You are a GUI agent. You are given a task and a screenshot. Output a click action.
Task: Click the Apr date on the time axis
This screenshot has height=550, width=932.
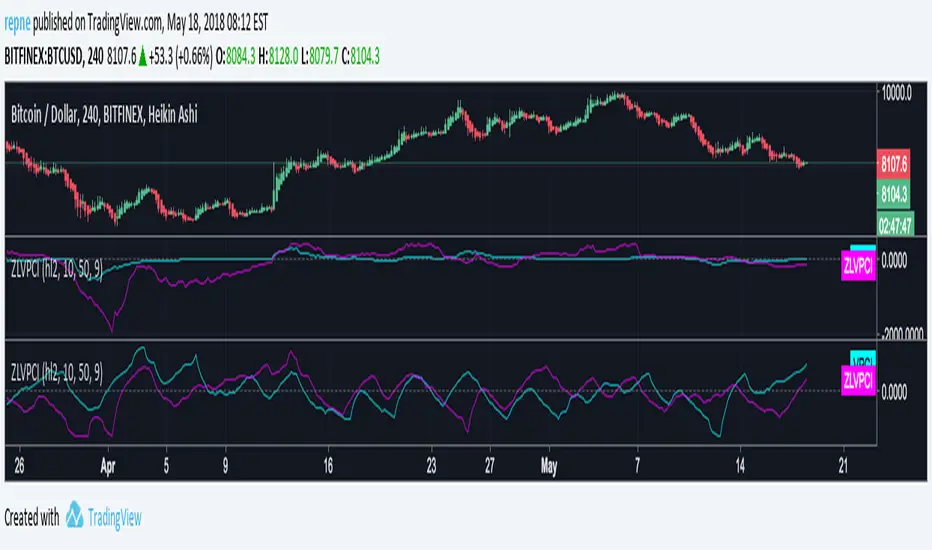tap(108, 464)
